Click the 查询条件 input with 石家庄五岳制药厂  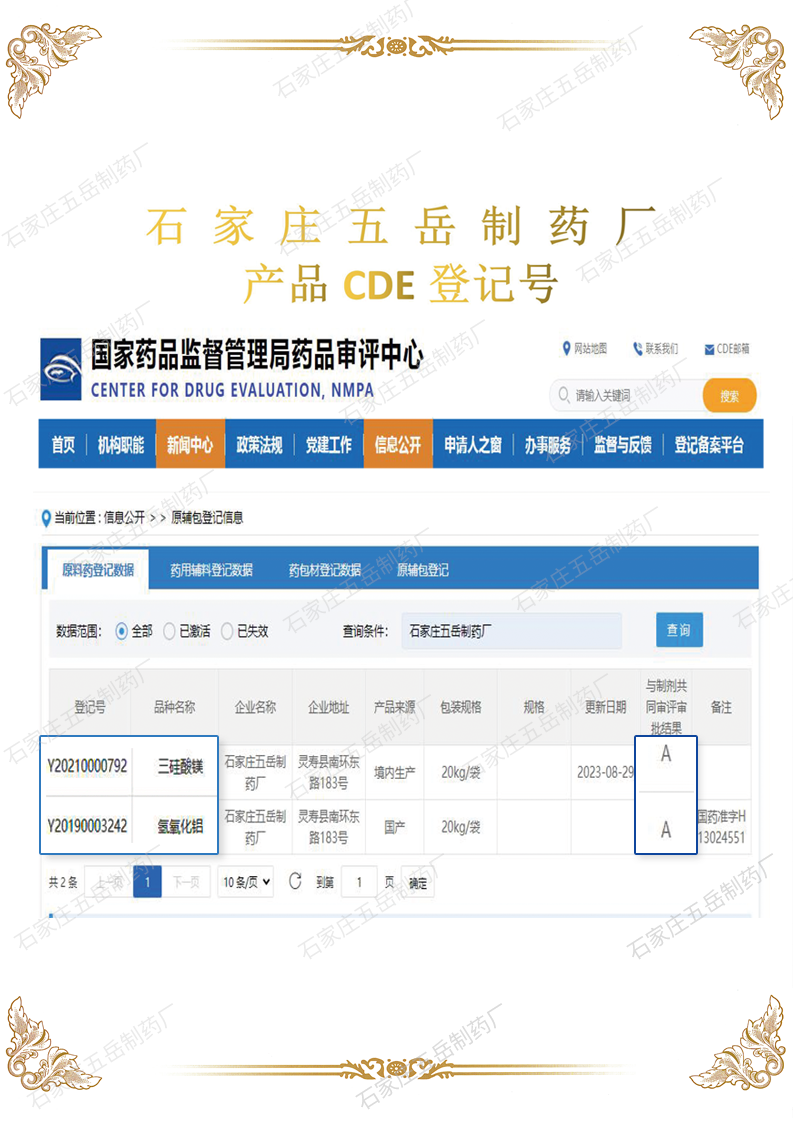pos(511,631)
